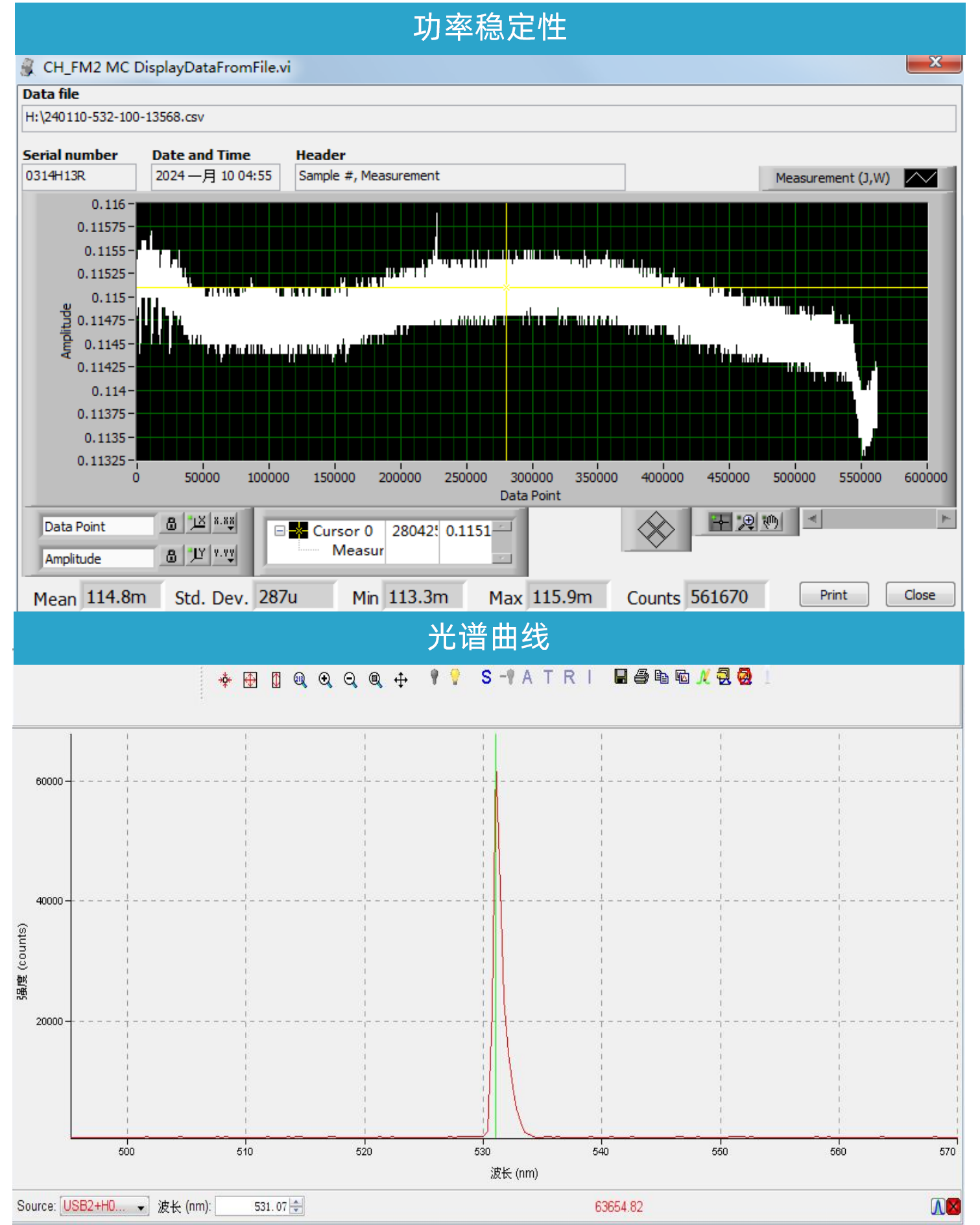The image size is (980, 1225).
Task: Click the Date and Time field
Action: pyautogui.click(x=215, y=176)
